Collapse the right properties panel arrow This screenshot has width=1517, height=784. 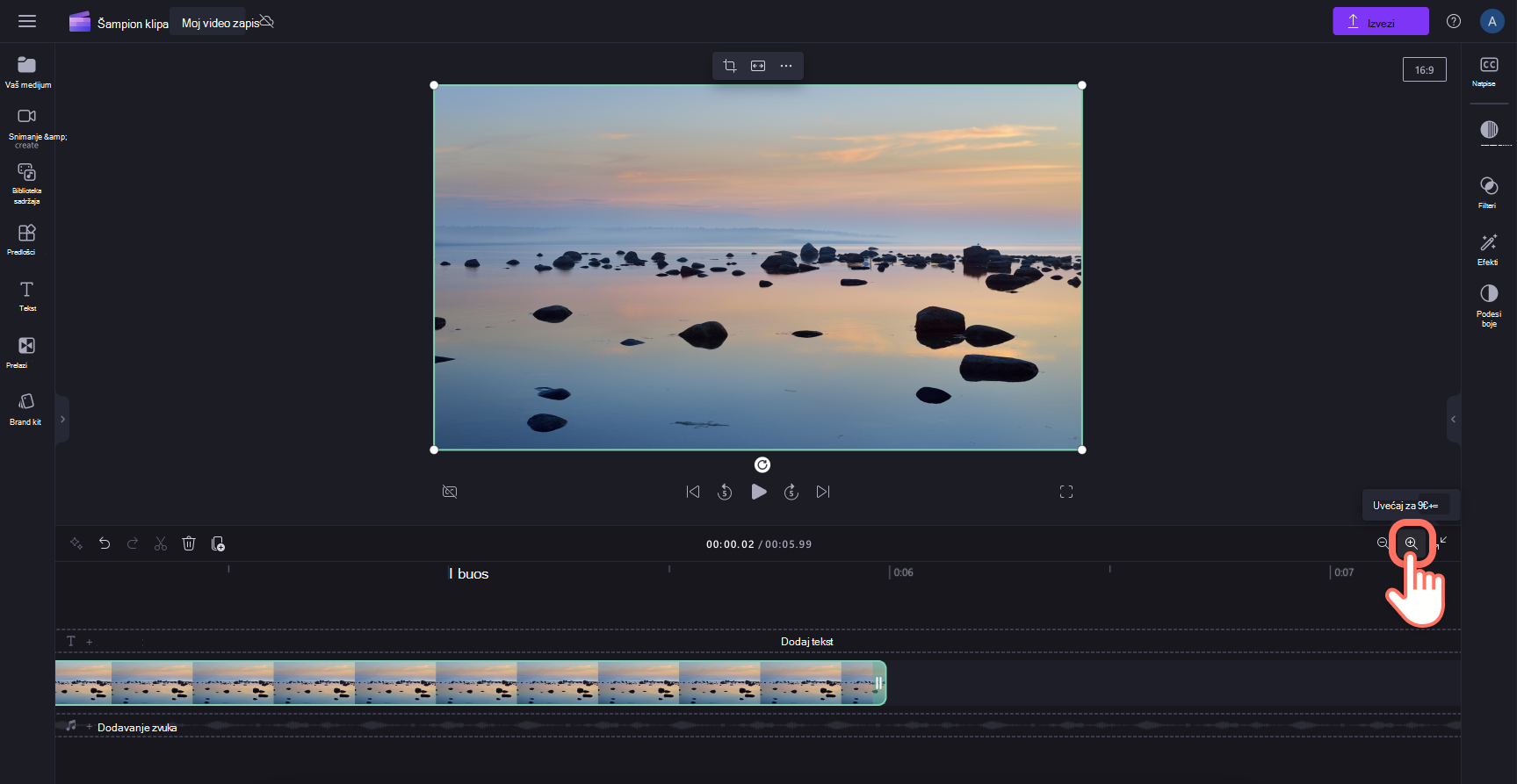click(x=1453, y=420)
